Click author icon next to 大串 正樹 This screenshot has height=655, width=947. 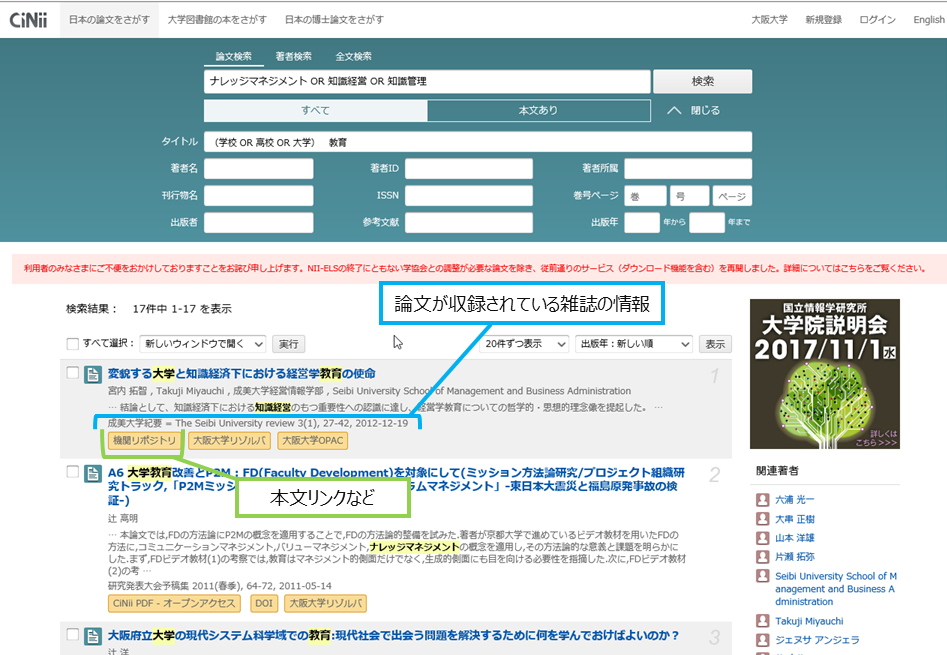point(763,519)
